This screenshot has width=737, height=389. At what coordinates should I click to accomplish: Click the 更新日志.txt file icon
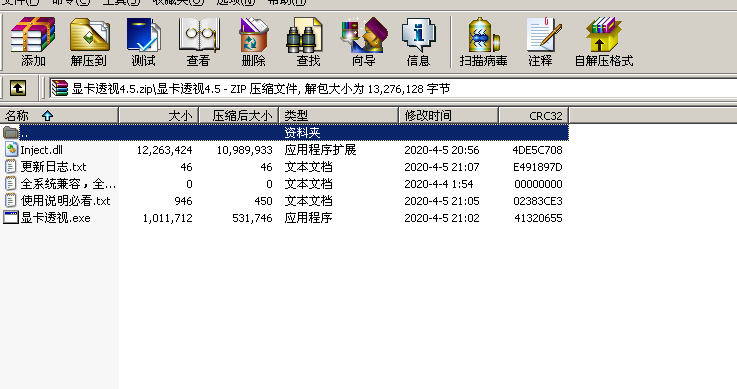(x=11, y=166)
